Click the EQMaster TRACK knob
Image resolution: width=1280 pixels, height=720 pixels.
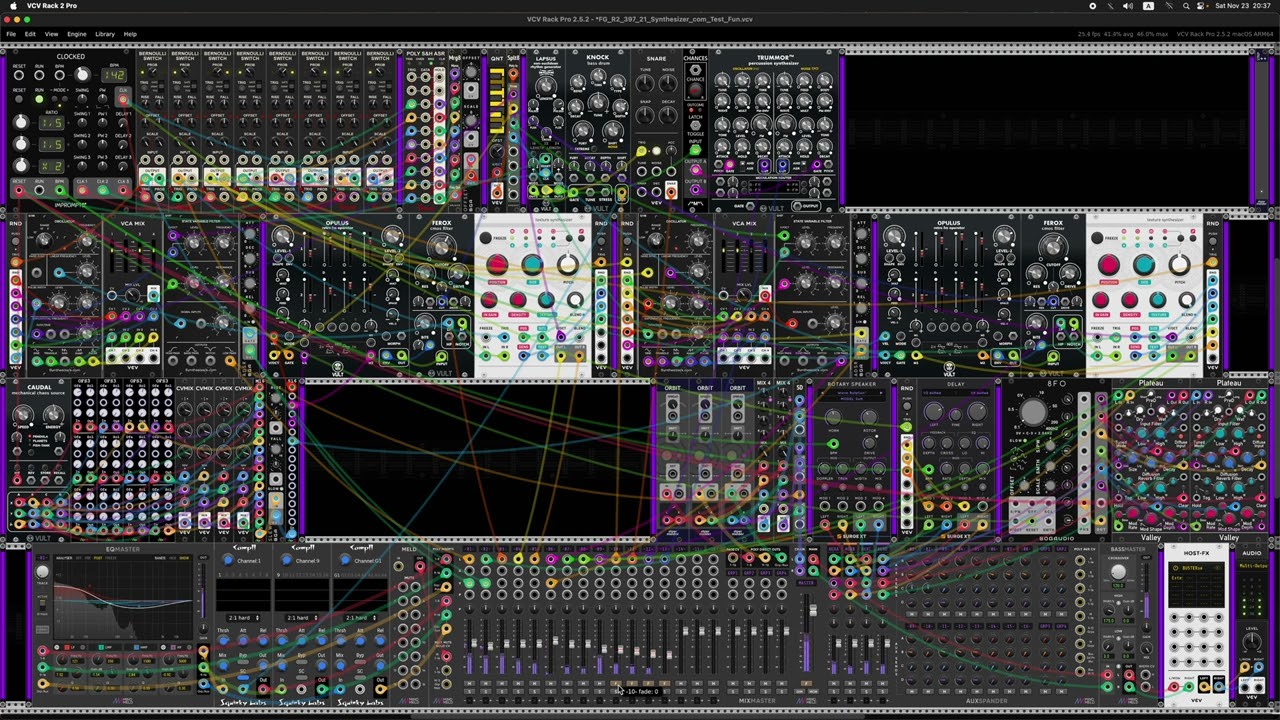coord(42,572)
